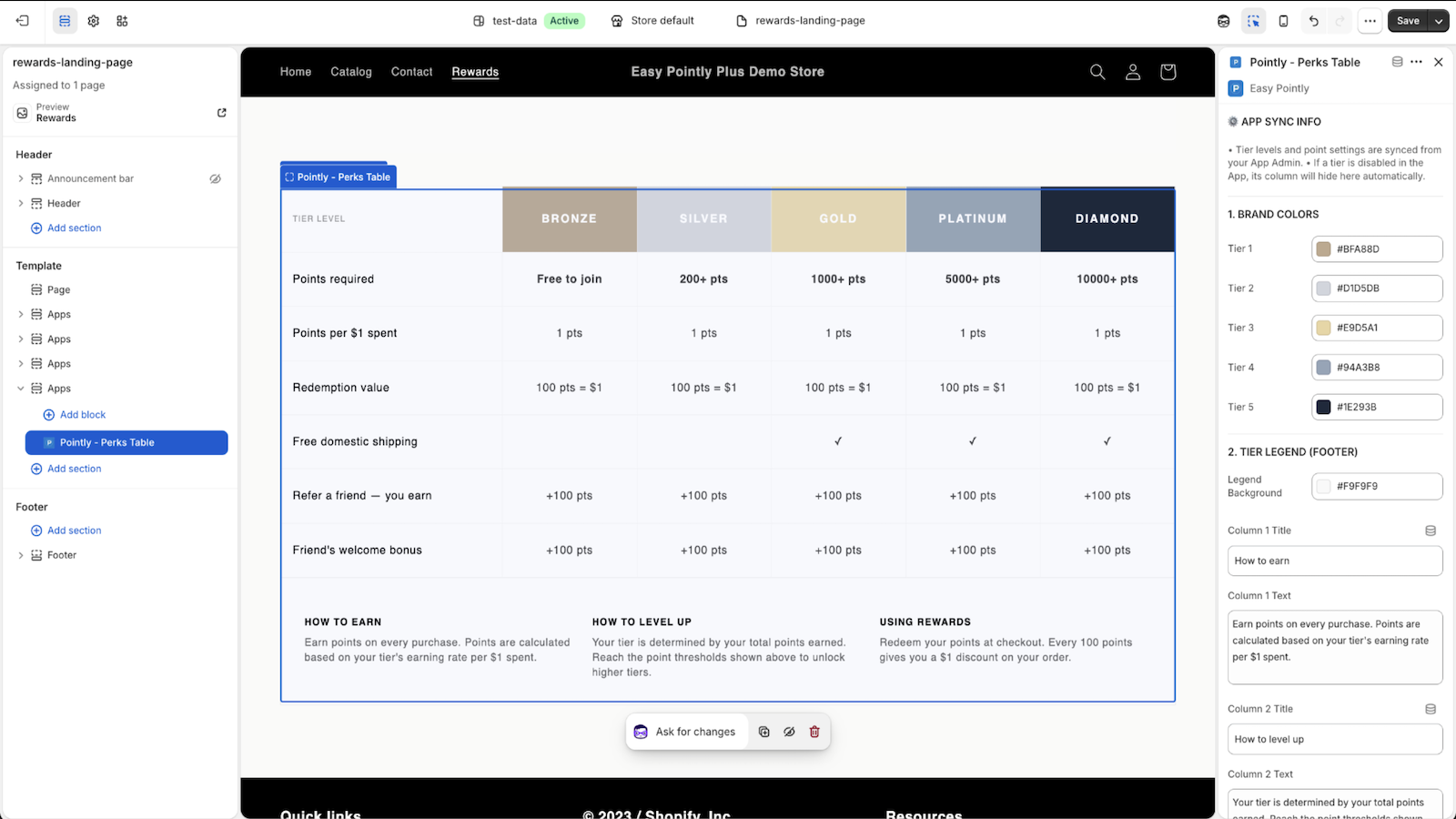Click the account icon in the store header

[1133, 72]
